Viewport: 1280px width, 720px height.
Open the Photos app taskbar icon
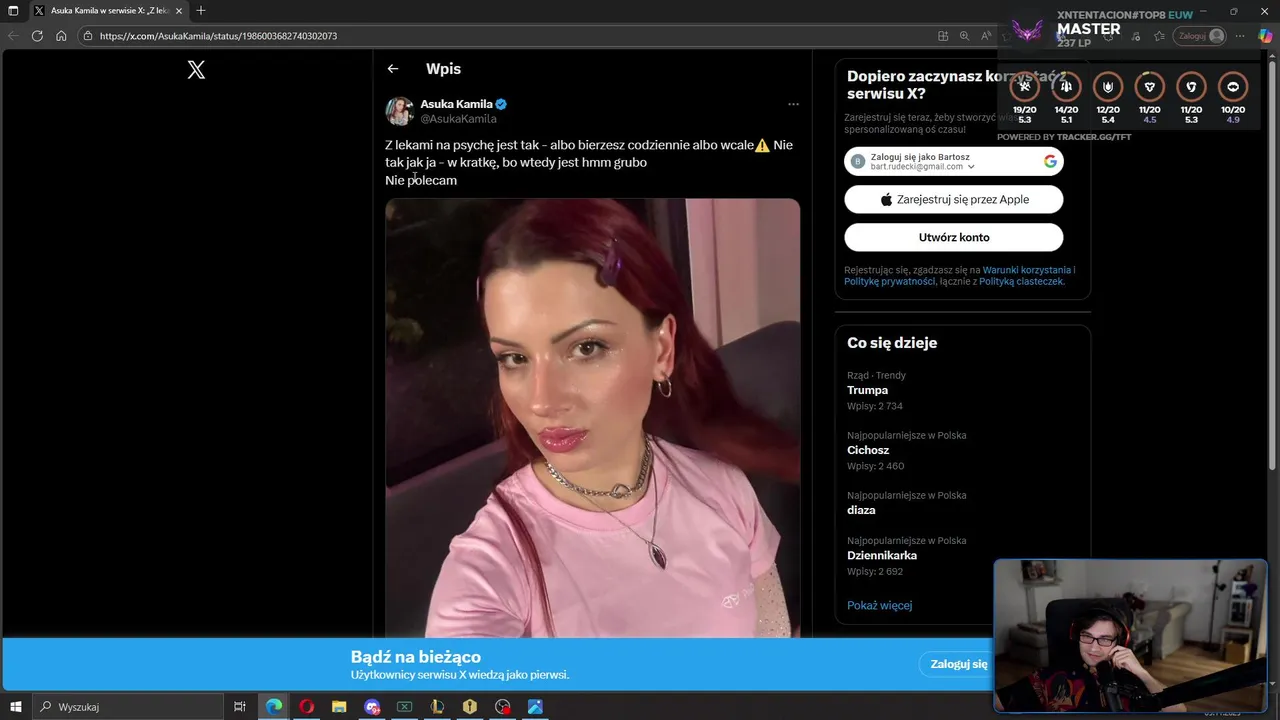(535, 707)
